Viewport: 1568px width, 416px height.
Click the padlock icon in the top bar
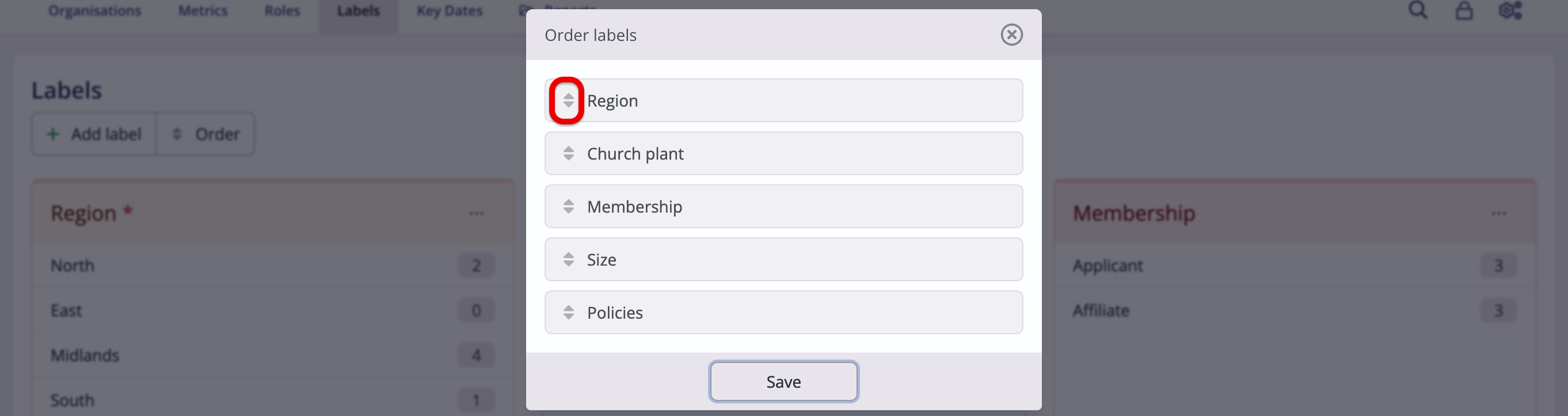point(1464,10)
